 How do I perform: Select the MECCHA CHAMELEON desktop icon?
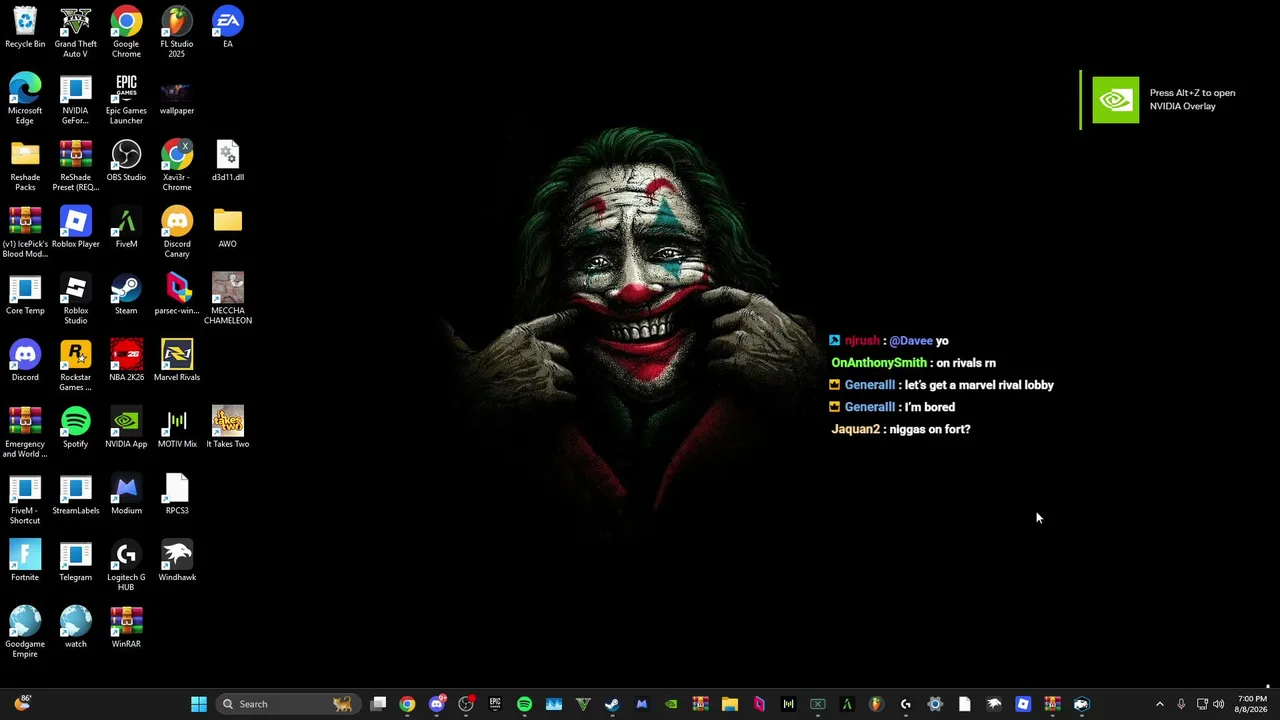[x=228, y=300]
